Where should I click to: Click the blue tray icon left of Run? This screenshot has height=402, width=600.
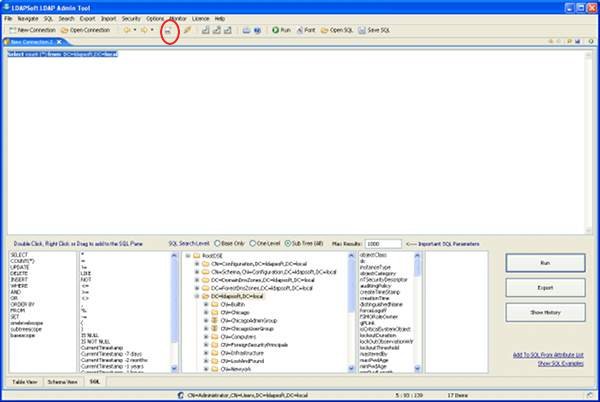point(246,30)
